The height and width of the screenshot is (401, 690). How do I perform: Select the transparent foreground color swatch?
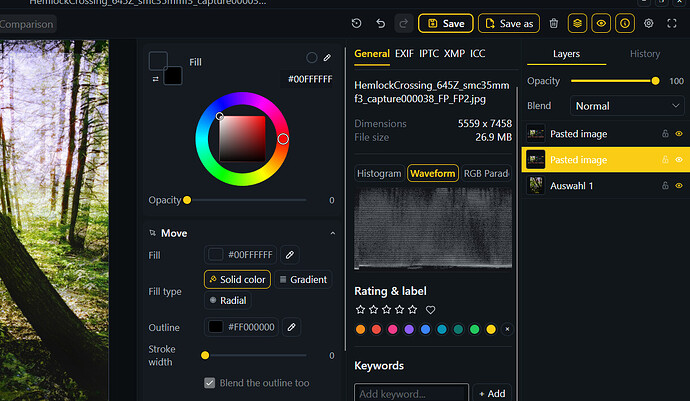click(158, 61)
